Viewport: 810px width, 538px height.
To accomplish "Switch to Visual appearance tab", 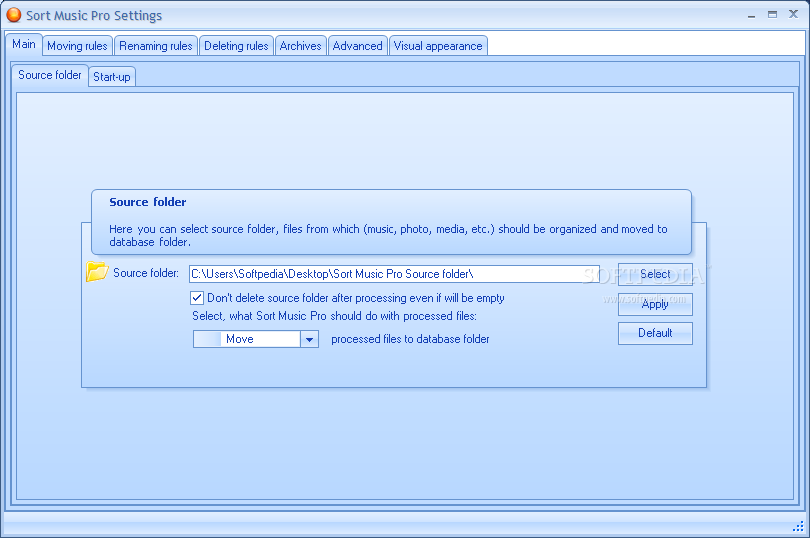I will (x=438, y=46).
